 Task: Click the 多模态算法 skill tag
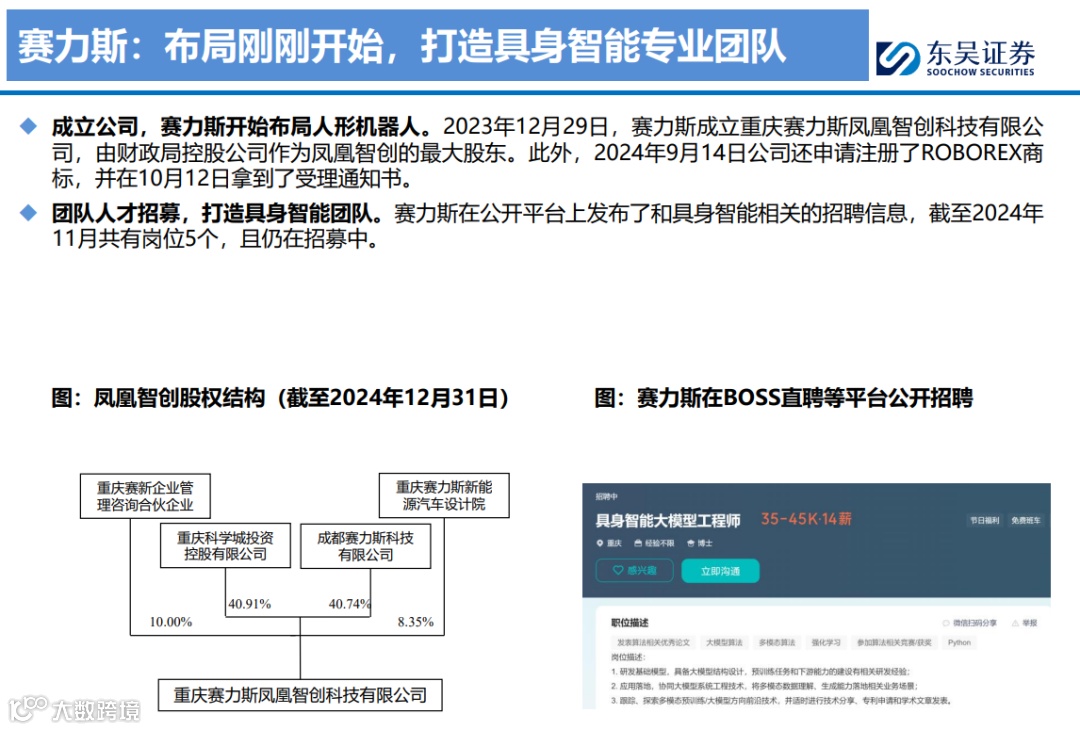click(x=777, y=643)
